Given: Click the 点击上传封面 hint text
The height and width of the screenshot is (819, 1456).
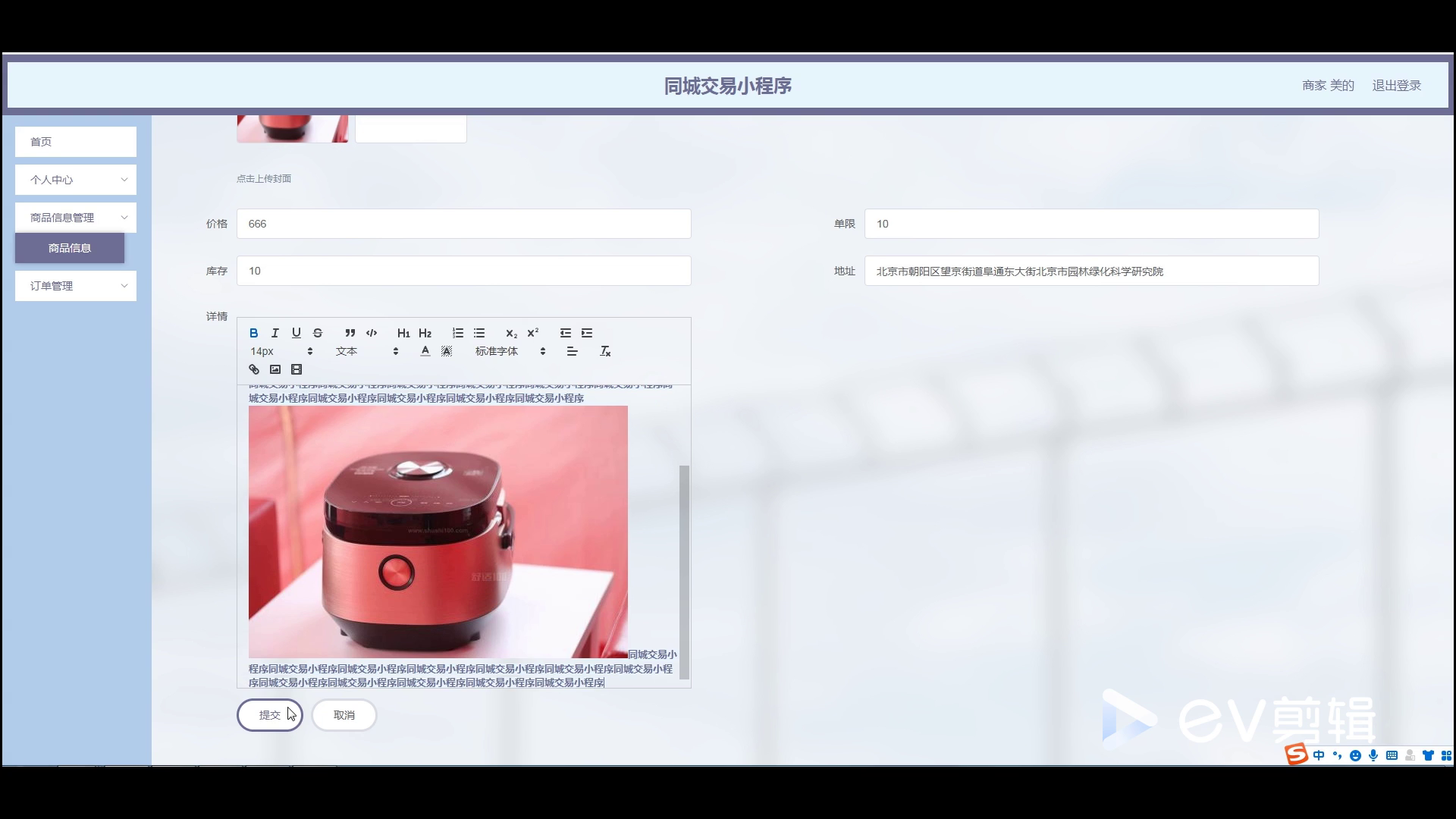Looking at the screenshot, I should click(x=264, y=179).
